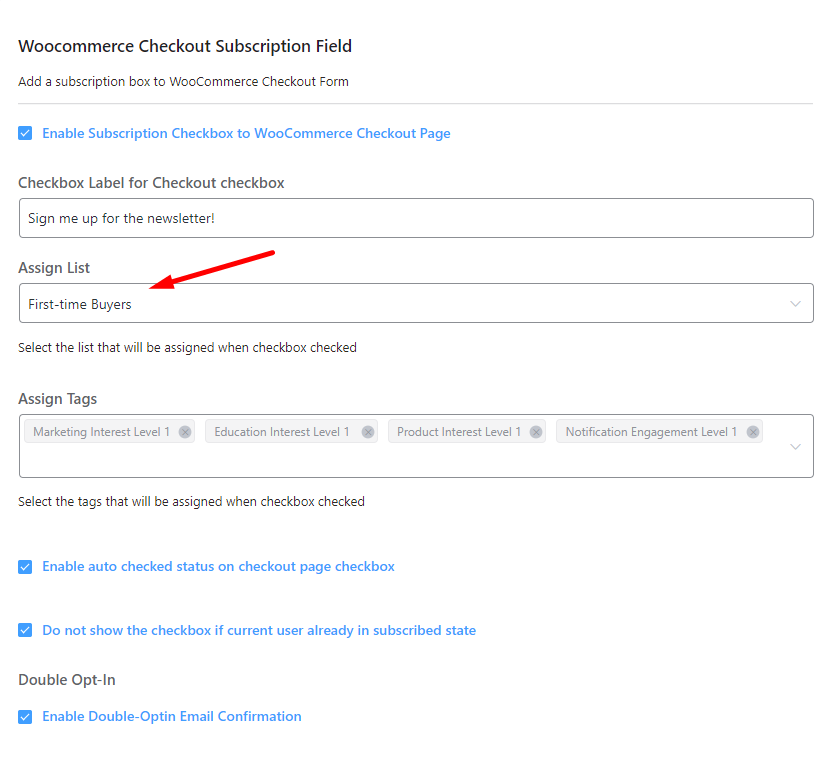
Task: Open the Assign List dropdown arrow
Action: 795,304
